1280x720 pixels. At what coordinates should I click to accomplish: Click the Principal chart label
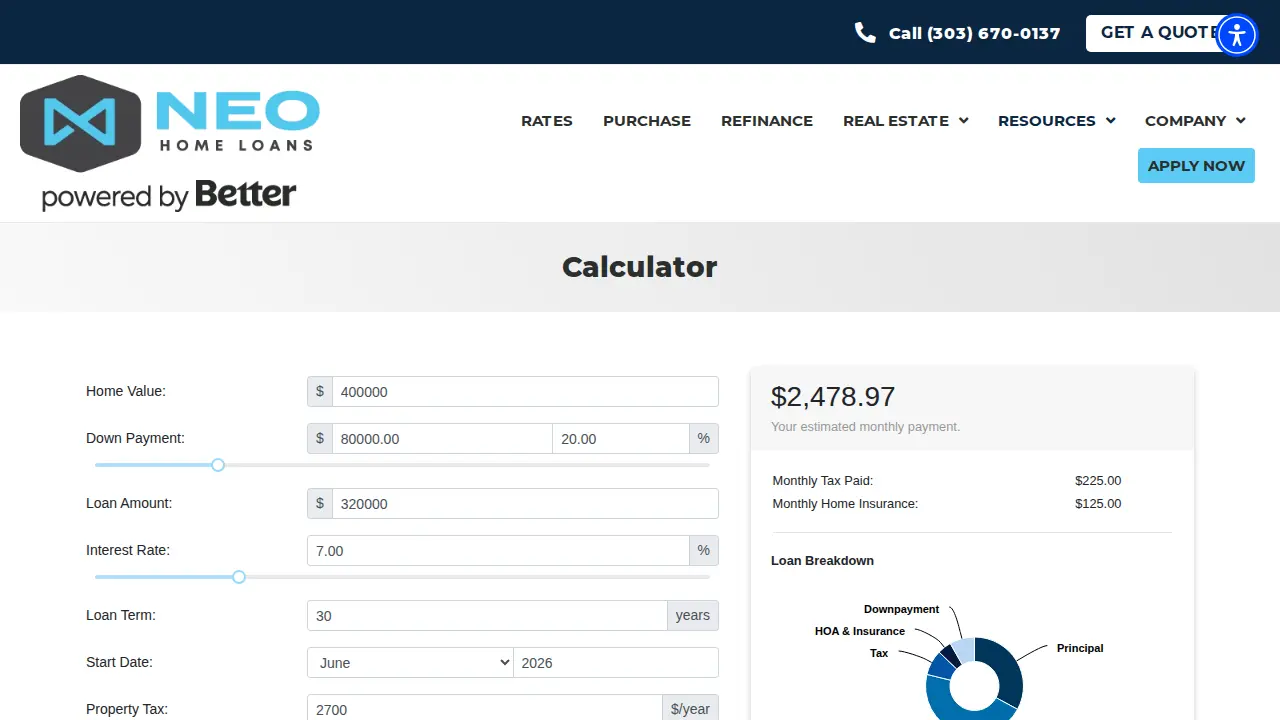click(x=1080, y=648)
